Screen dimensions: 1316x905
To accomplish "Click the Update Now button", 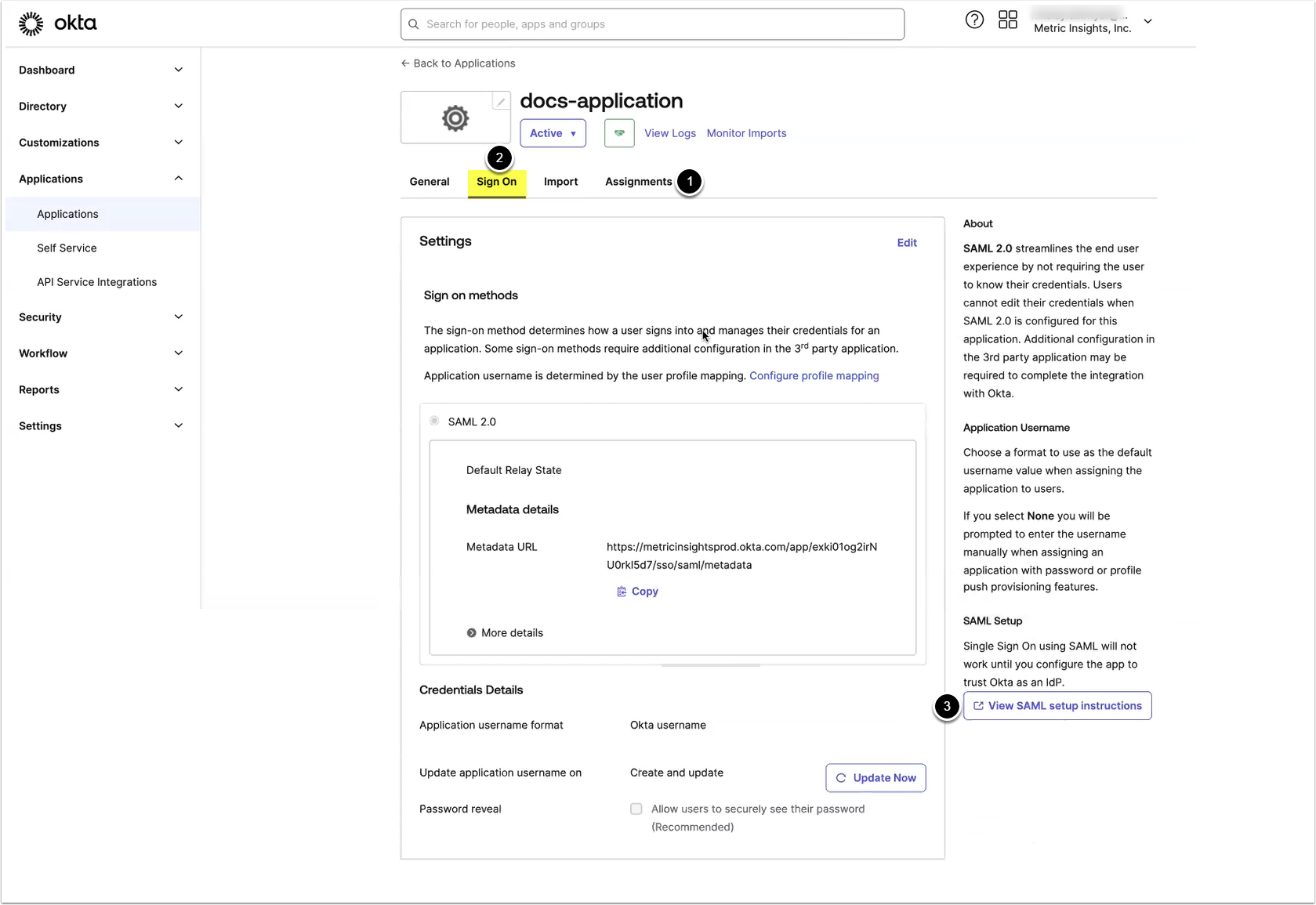I will [x=876, y=778].
